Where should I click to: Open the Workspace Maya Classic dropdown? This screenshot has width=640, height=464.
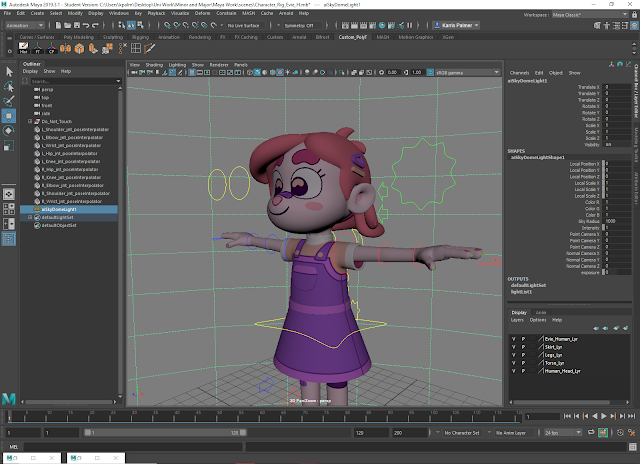pyautogui.click(x=590, y=15)
